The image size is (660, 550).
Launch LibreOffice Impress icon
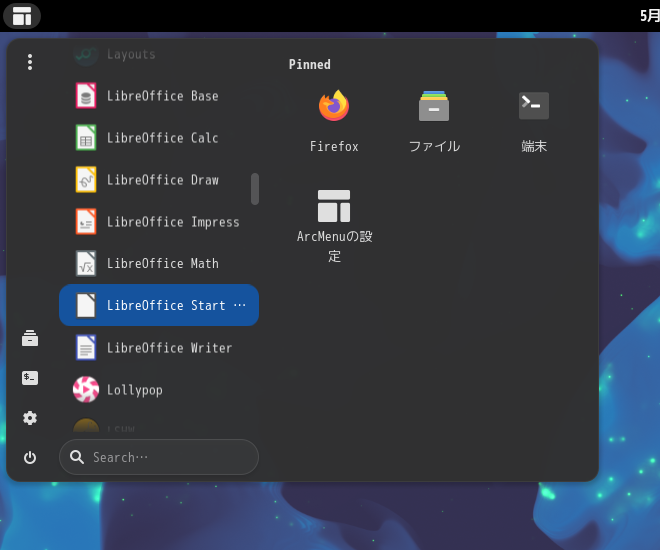pyautogui.click(x=86, y=222)
